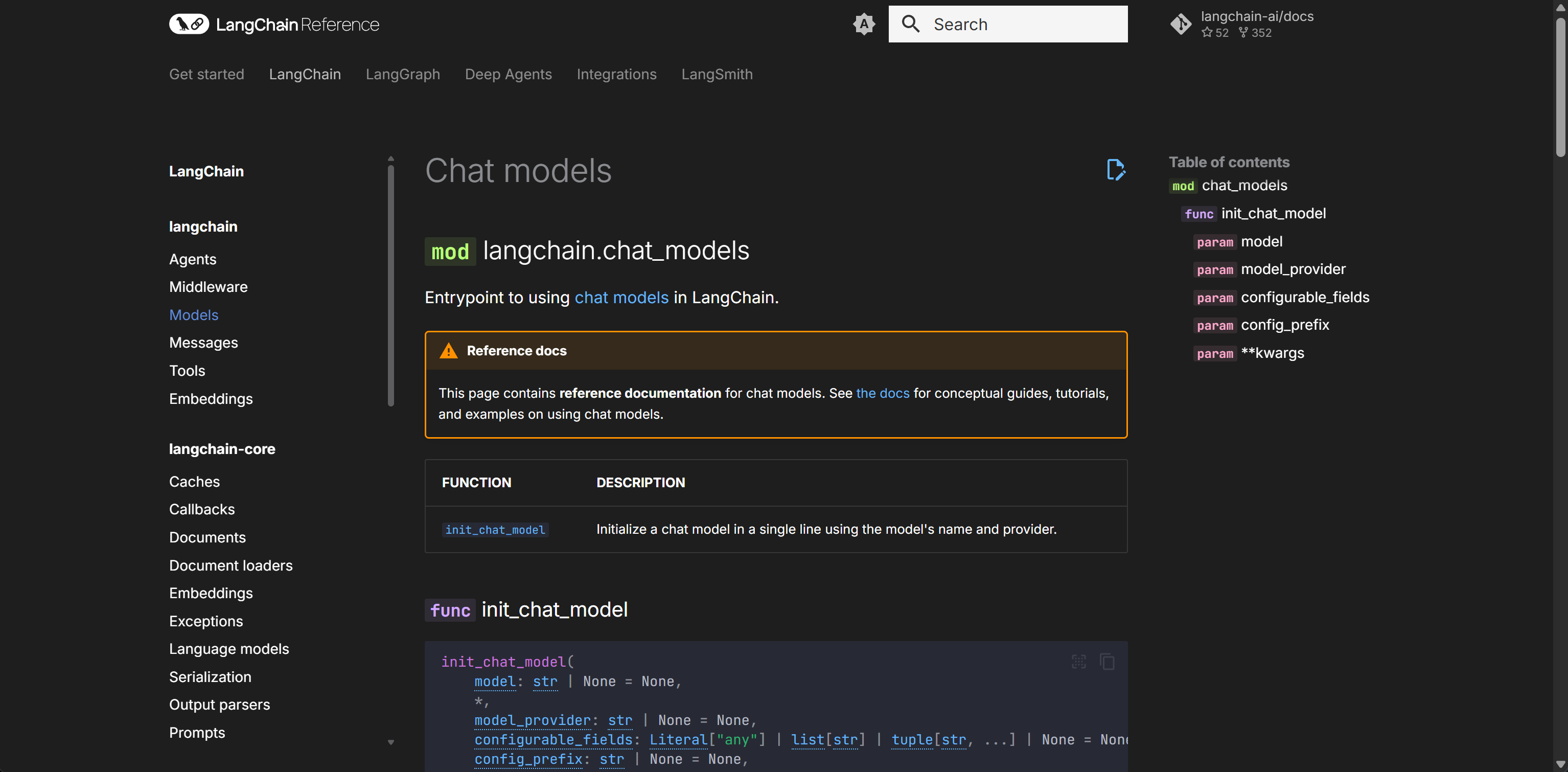The height and width of the screenshot is (772, 1568).
Task: Switch to the LangChain tab
Action: [305, 74]
